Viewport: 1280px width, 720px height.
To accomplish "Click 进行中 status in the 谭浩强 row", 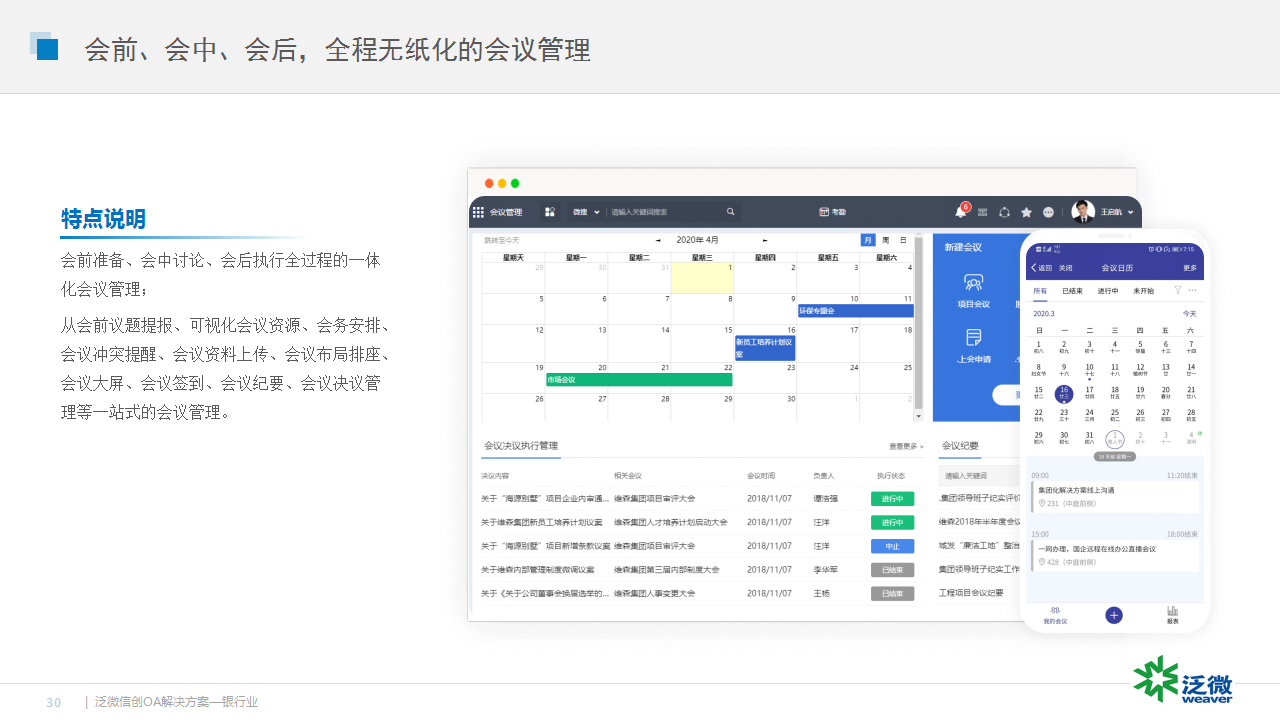I will point(892,498).
